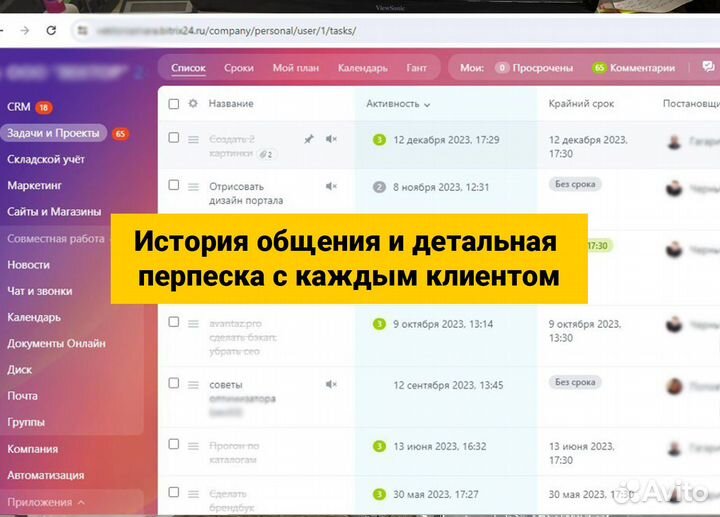Viewport: 720px width, 517px height.
Task: Click grey counter on 8 ноября 2023 activity
Action: click(x=379, y=187)
